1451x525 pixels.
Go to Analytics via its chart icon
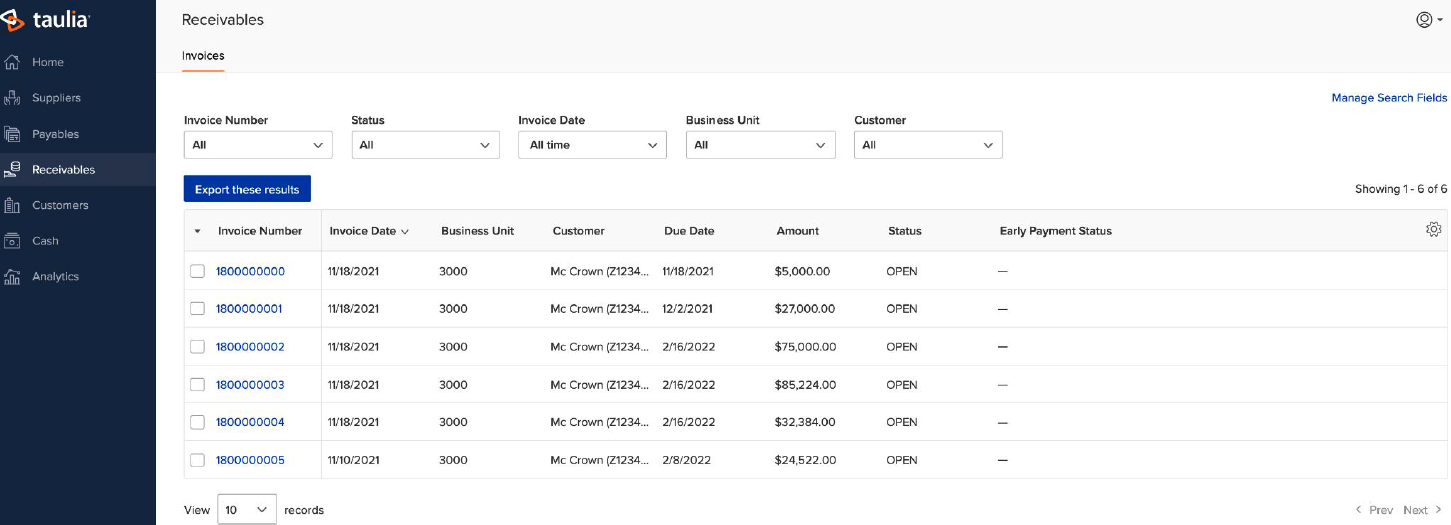[13, 277]
